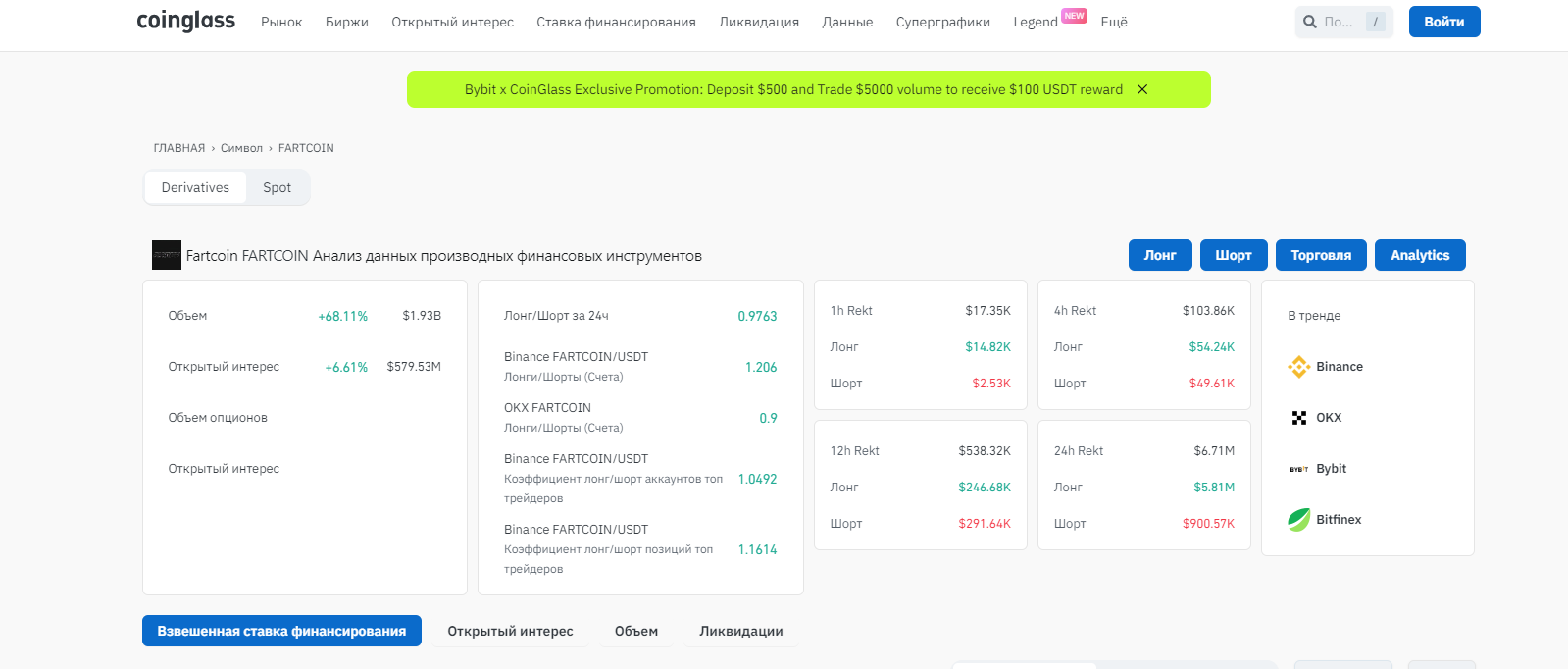Image resolution: width=1568 pixels, height=669 pixels.
Task: Click the Торговля button
Action: pyautogui.click(x=1321, y=255)
